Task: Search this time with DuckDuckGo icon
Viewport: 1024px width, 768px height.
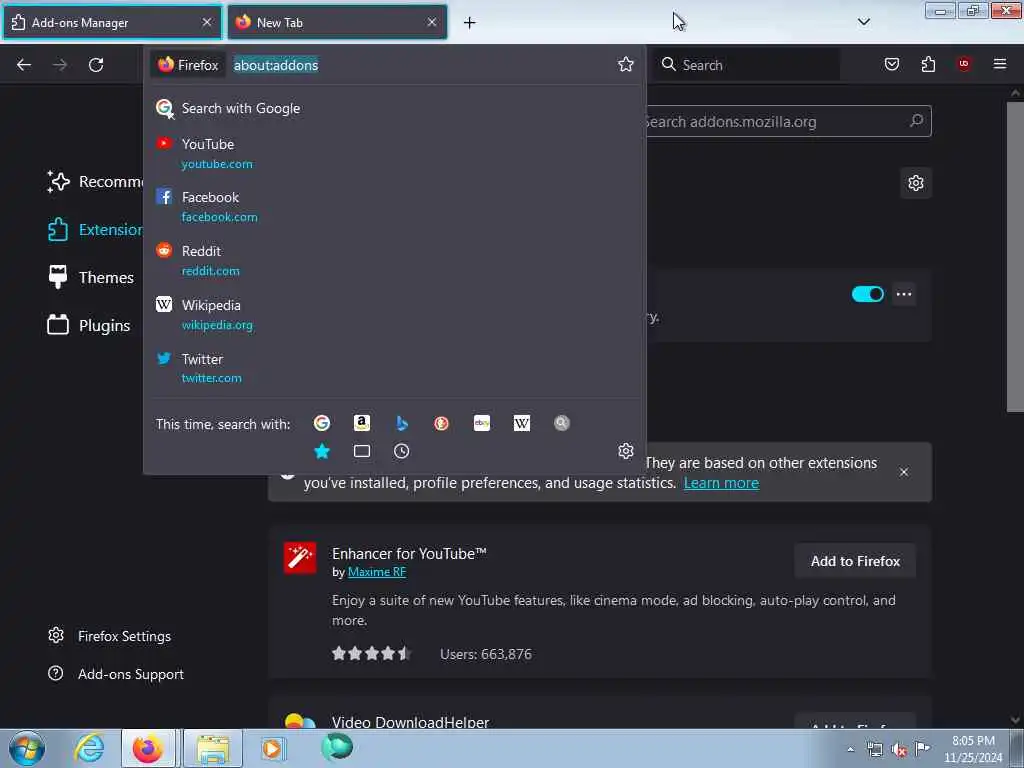Action: tap(441, 423)
